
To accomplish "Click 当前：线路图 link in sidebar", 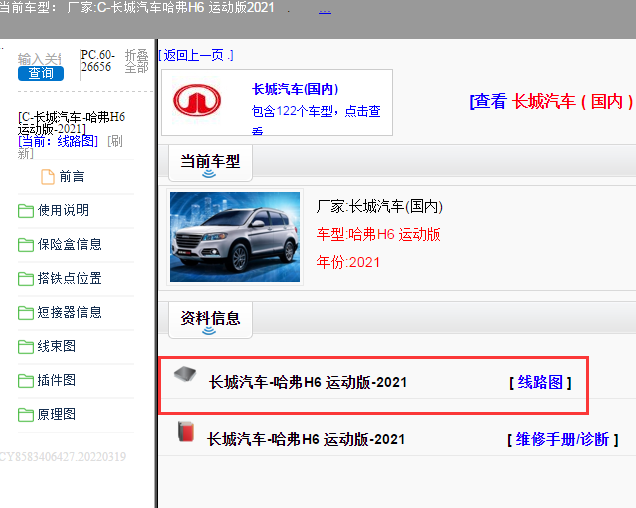I will click(58, 141).
